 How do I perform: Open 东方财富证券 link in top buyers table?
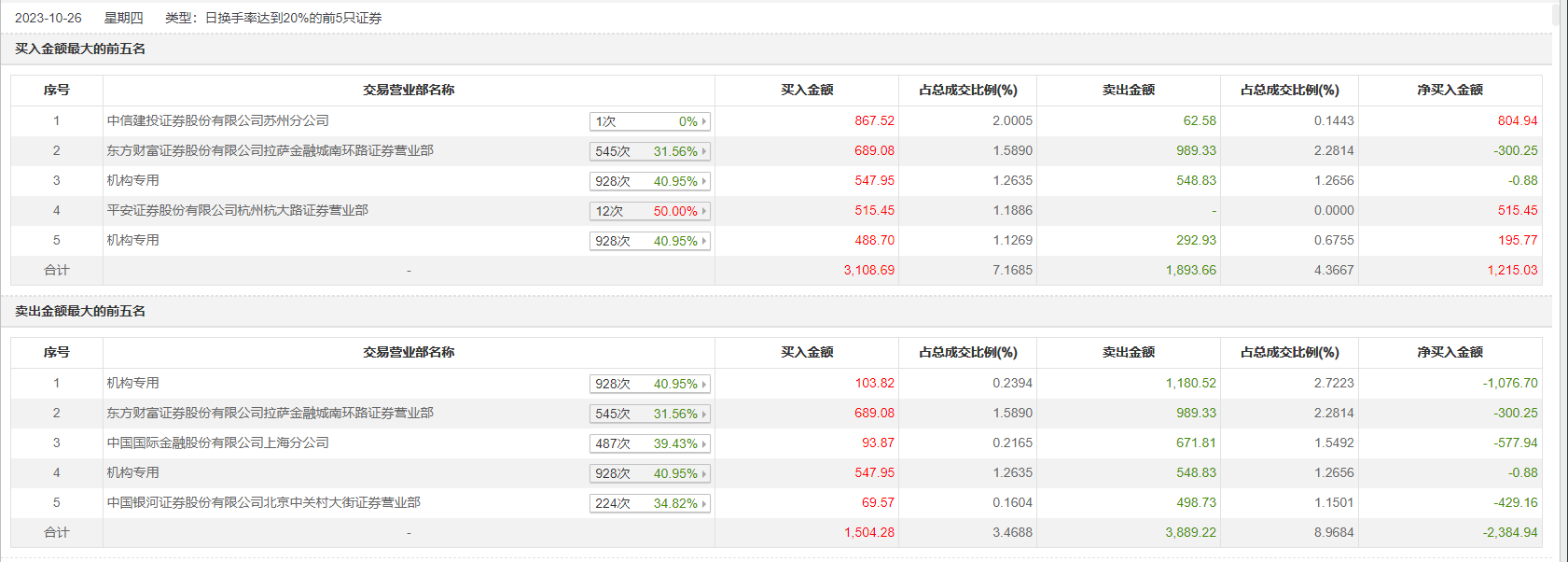[x=270, y=150]
